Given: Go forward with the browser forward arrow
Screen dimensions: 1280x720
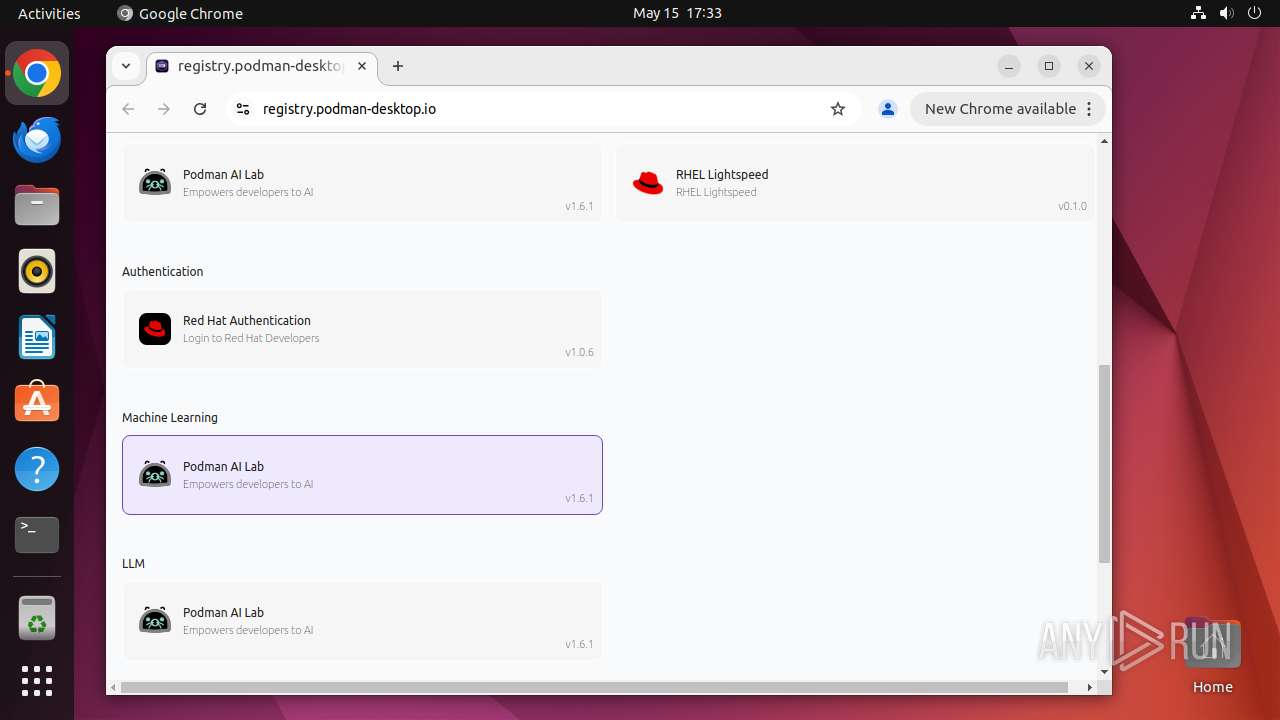Looking at the screenshot, I should point(164,109).
